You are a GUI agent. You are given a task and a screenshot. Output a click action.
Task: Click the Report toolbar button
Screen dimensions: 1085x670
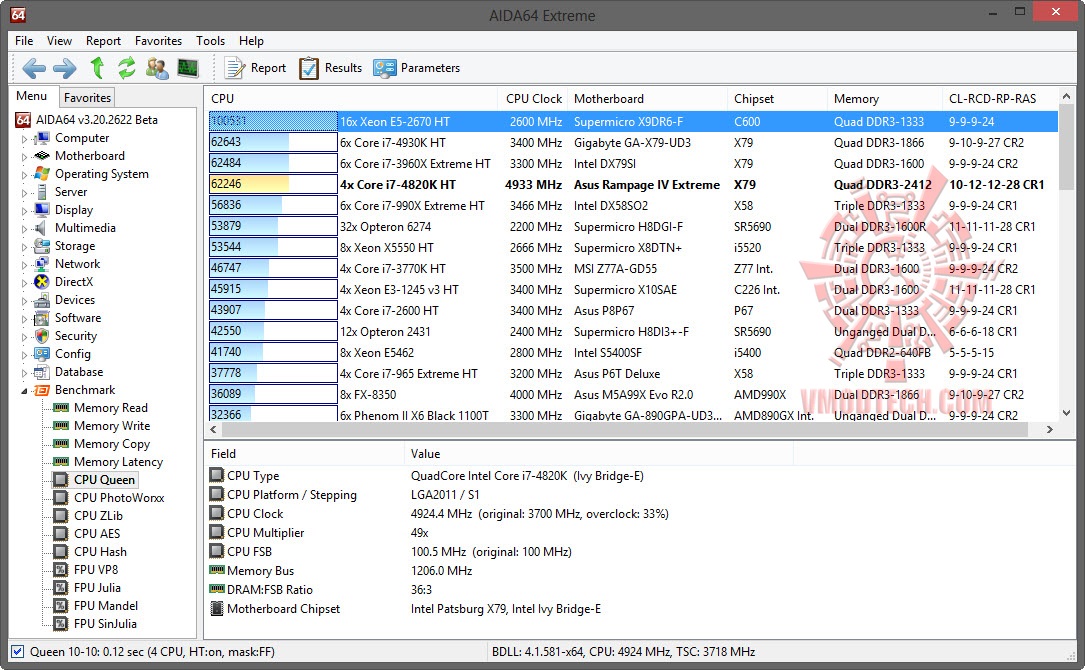click(255, 68)
